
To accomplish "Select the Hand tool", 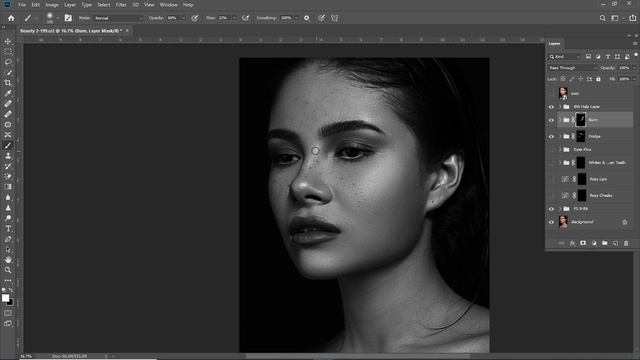I will [8, 260].
